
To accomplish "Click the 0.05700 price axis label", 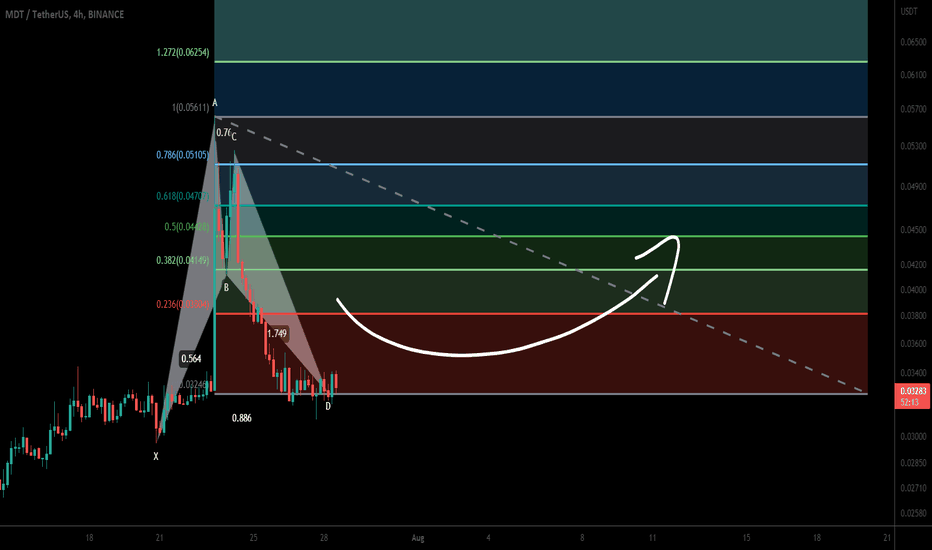I will [913, 109].
